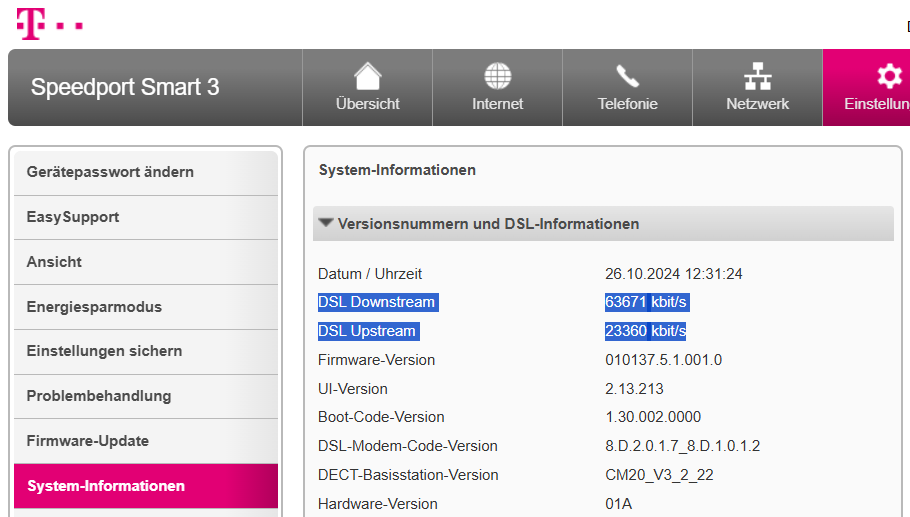The image size is (910, 517).
Task: Select Problembehandlung menu entry
Action: [99, 396]
